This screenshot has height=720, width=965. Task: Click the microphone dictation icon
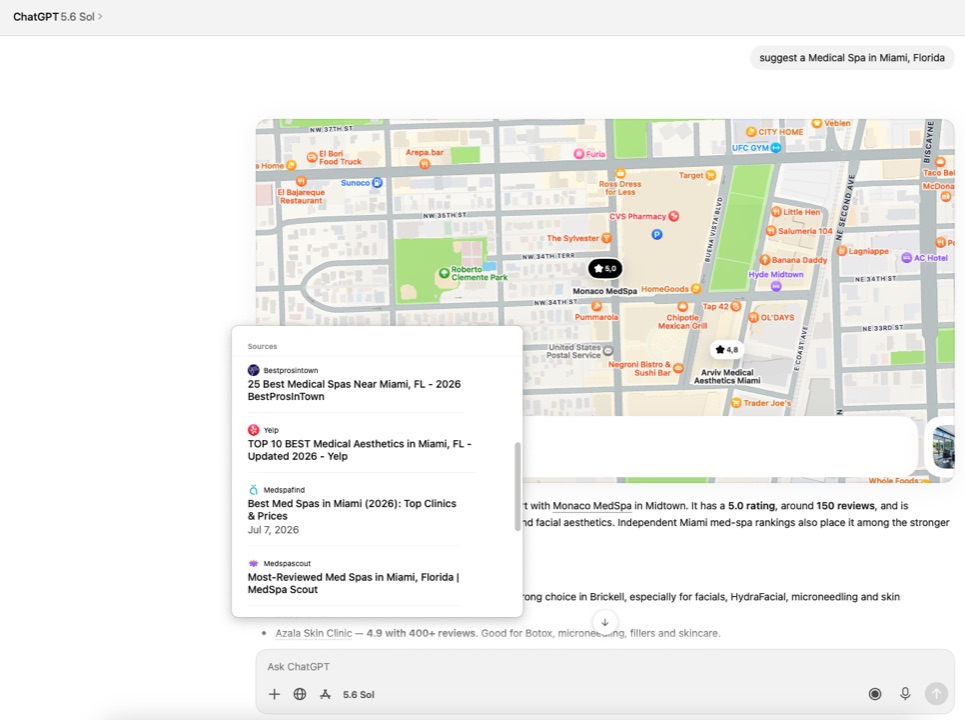[x=905, y=694]
